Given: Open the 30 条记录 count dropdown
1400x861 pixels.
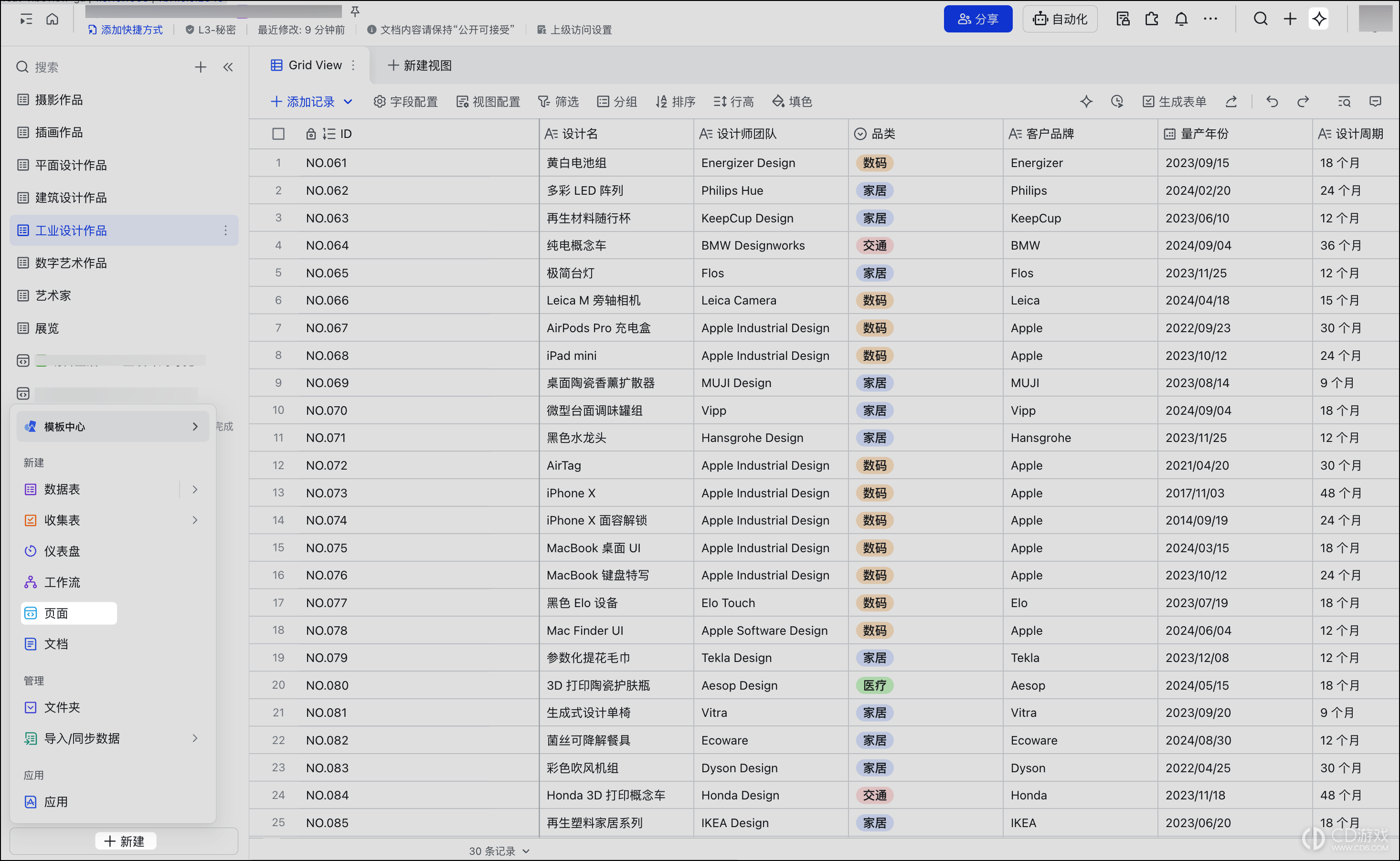Looking at the screenshot, I should tap(499, 851).
